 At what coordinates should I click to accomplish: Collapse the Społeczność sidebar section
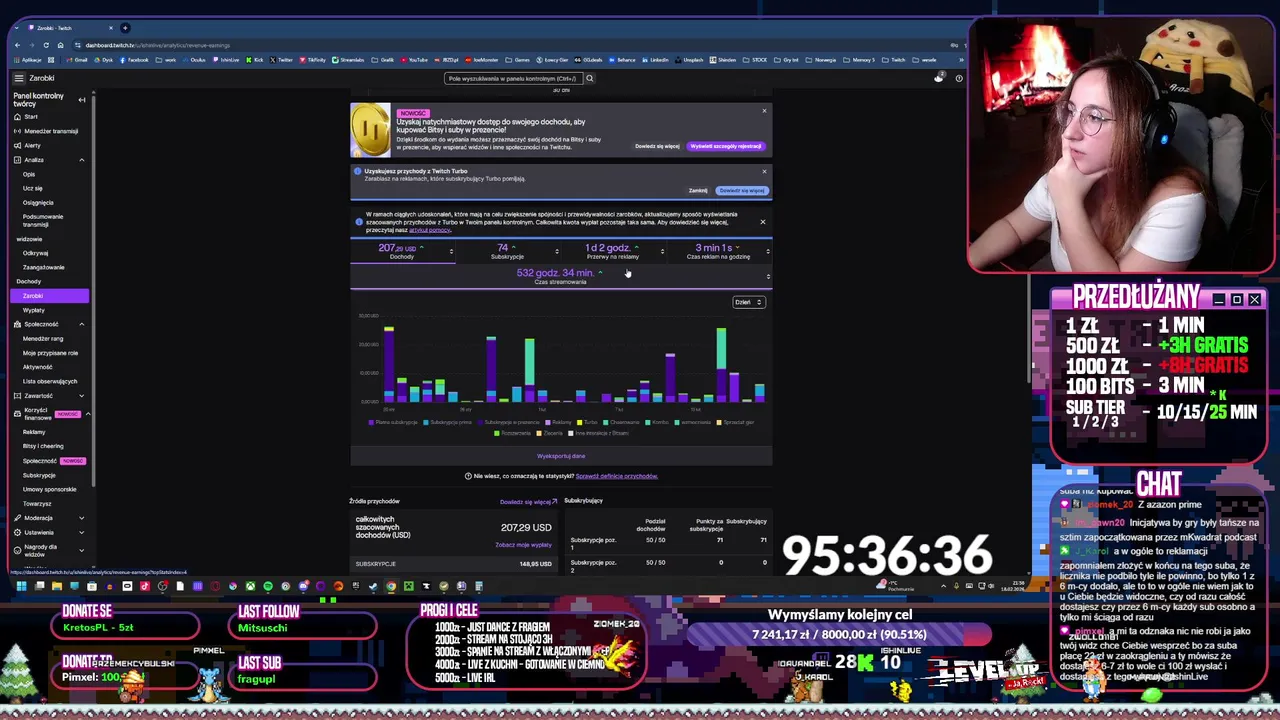82,324
